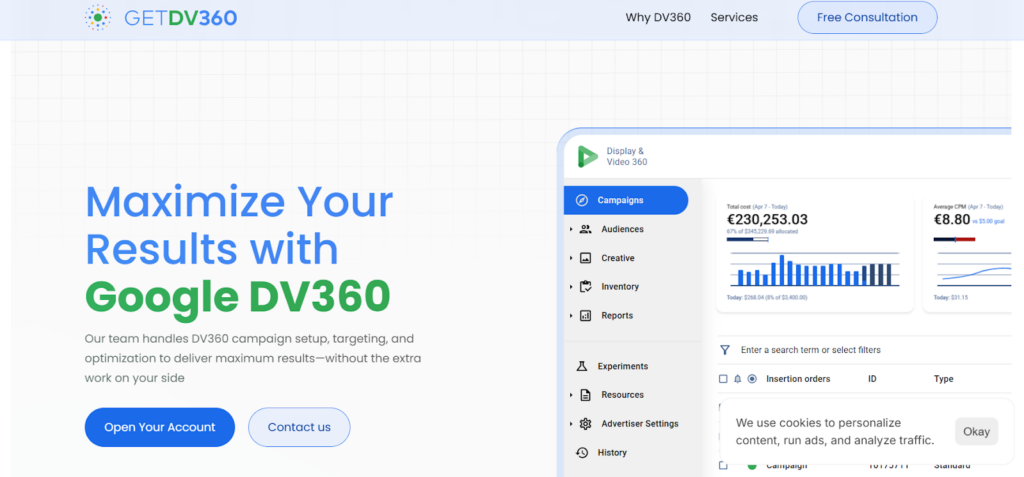The image size is (1024, 477).
Task: Click the Campaigns compass icon
Action: (582, 200)
